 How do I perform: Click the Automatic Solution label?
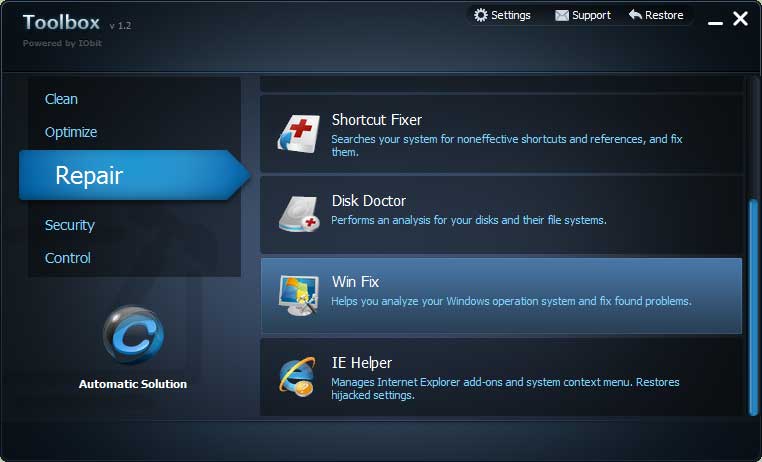(133, 384)
